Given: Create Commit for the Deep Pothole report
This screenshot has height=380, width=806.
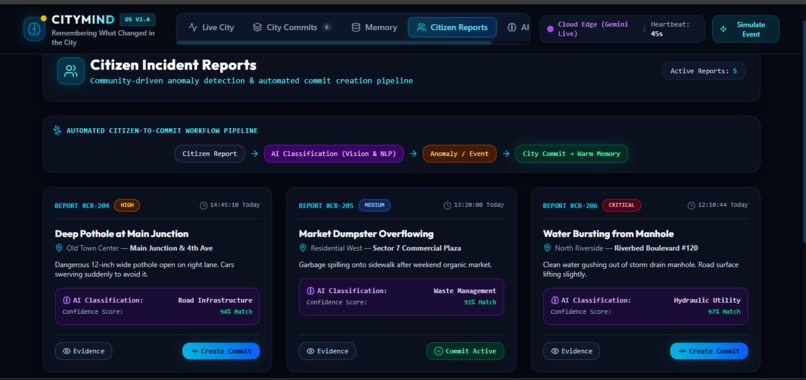Looking at the screenshot, I should point(221,351).
